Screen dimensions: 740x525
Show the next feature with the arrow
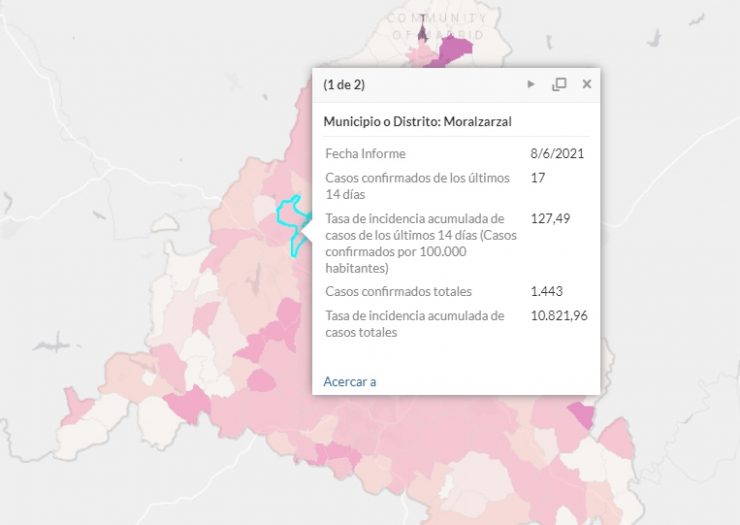(x=531, y=84)
